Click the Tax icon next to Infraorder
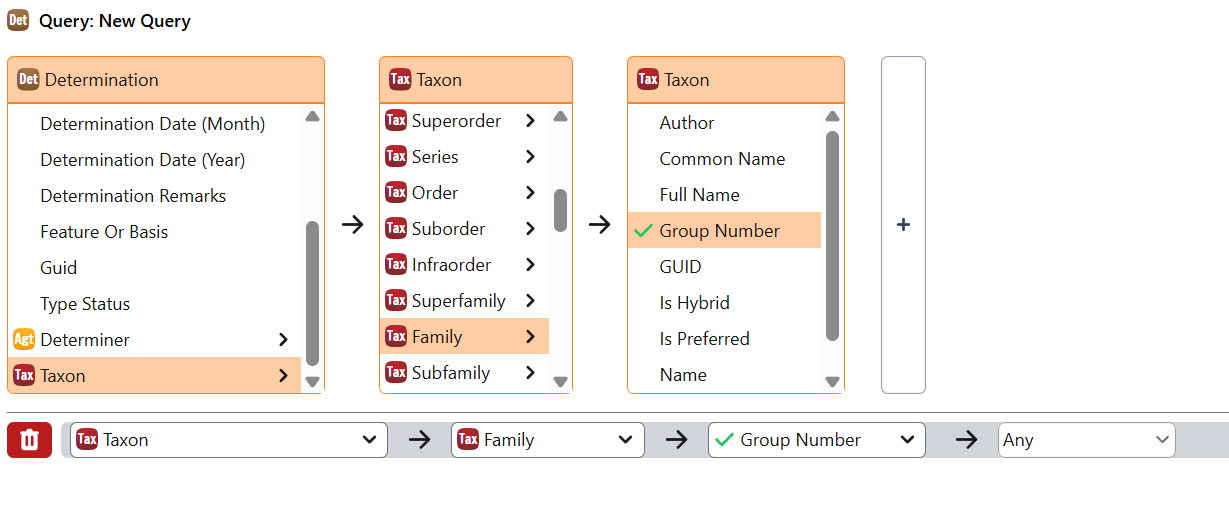This screenshot has height=505, width=1229. click(x=396, y=265)
